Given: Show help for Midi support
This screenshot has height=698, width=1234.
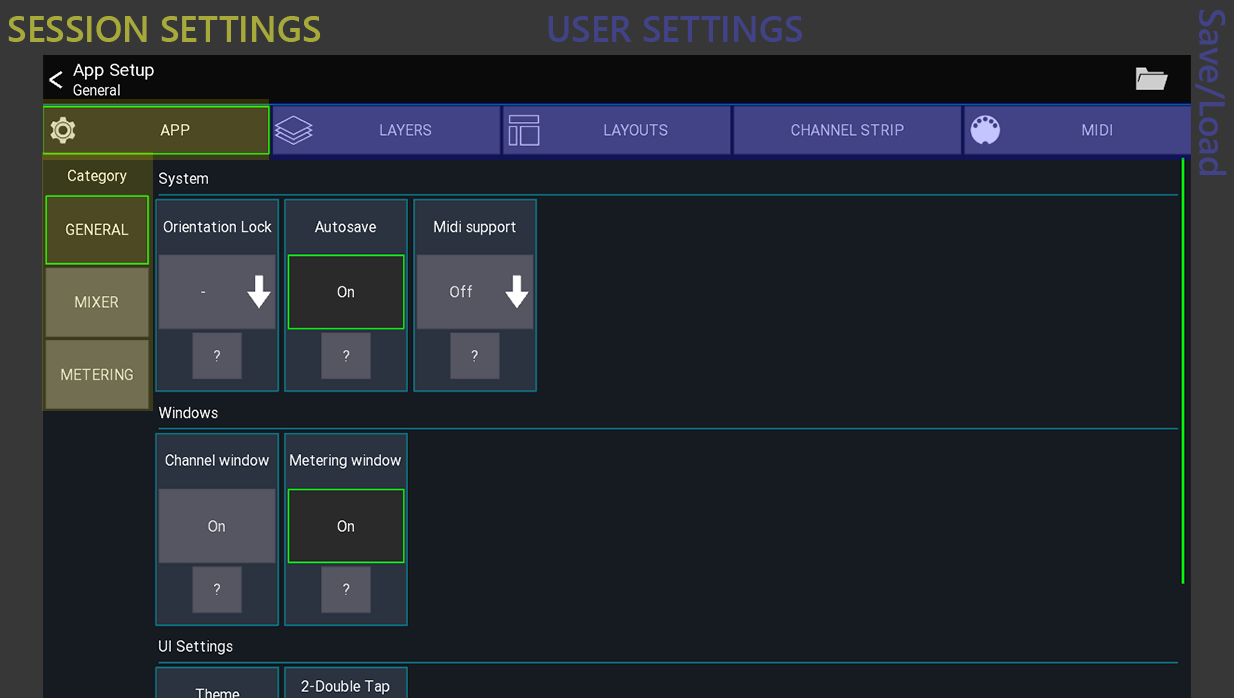Looking at the screenshot, I should tap(475, 356).
